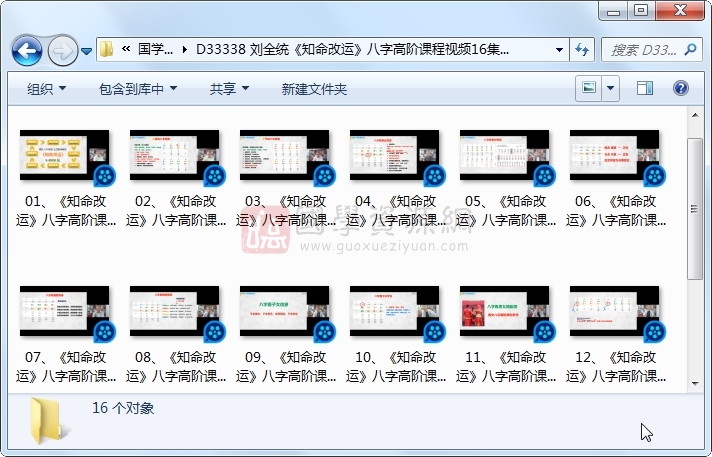Expand the view options dropdown arrow

coord(611,88)
